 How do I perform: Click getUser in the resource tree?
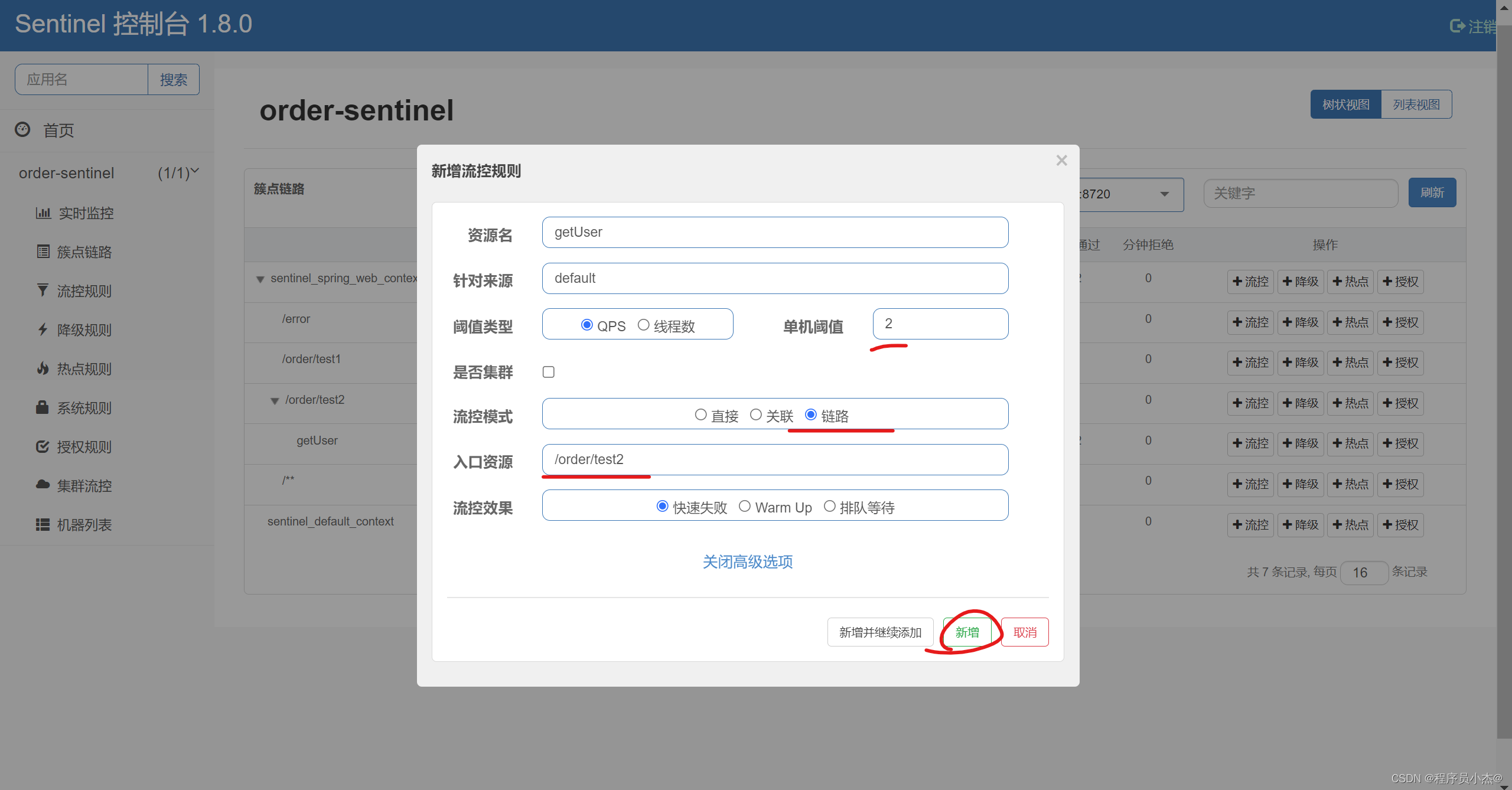(317, 440)
